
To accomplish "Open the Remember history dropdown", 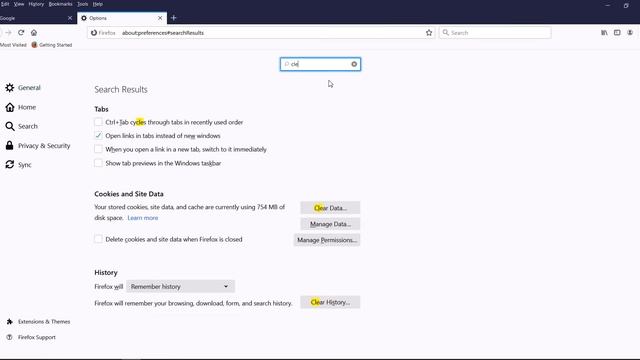I will [180, 287].
